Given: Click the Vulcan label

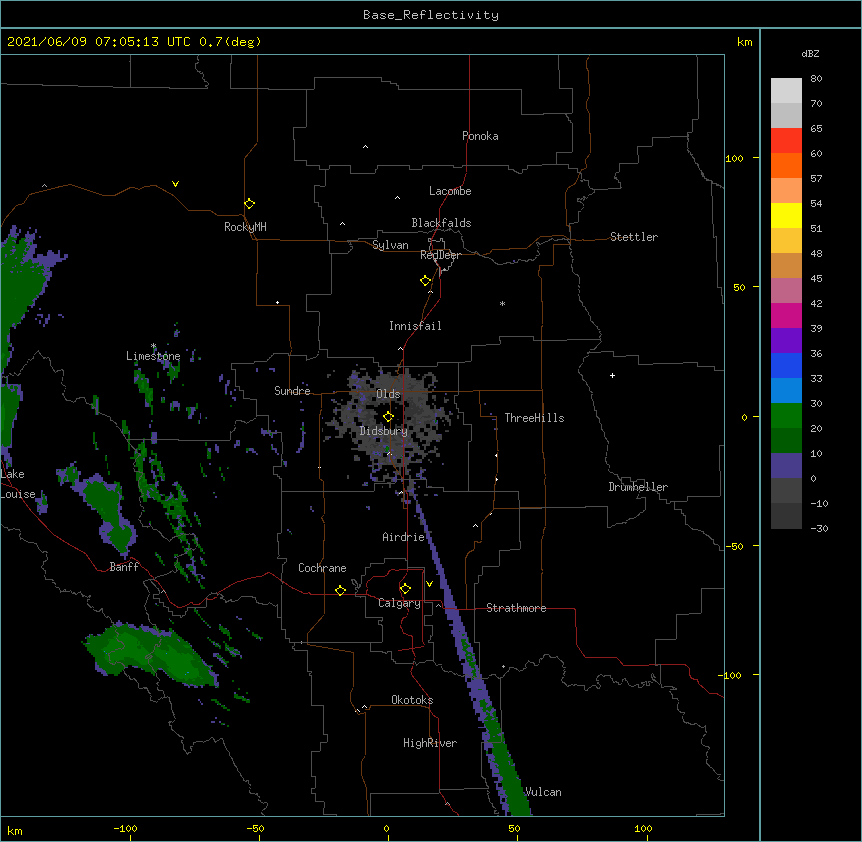Looking at the screenshot, I should coord(543,792).
